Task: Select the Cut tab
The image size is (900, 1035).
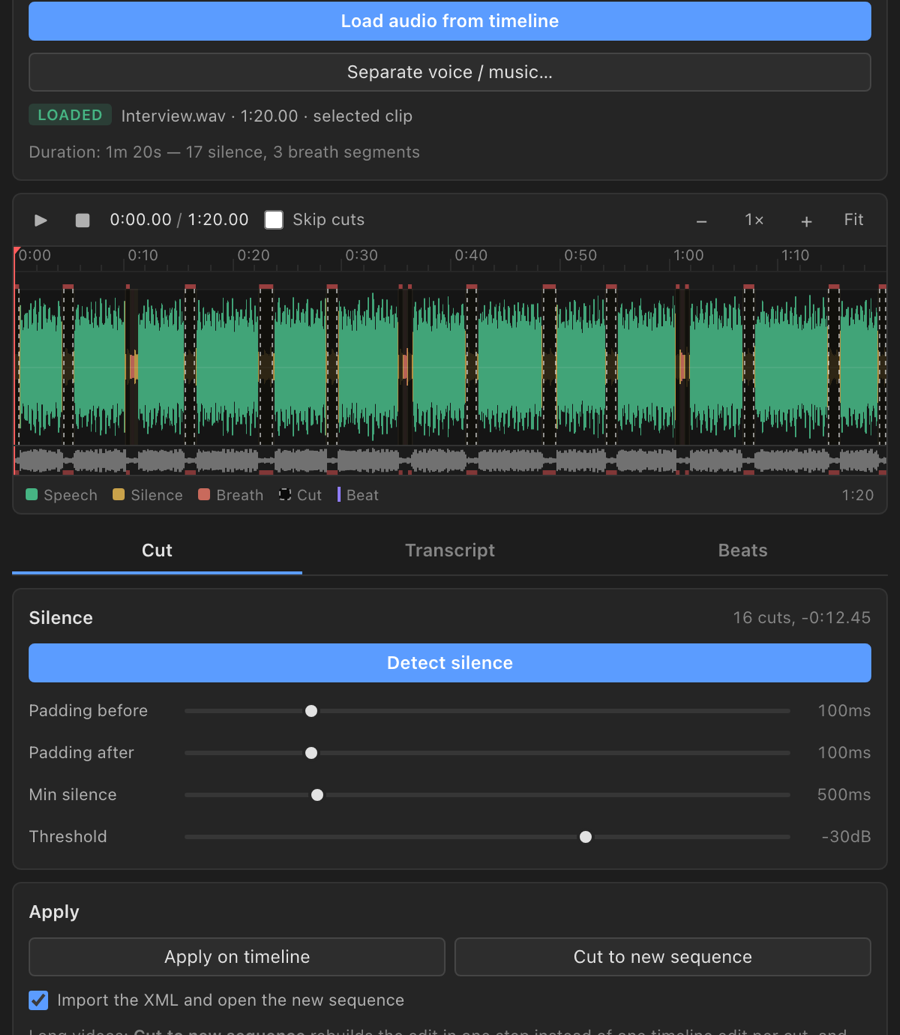Action: coord(157,551)
